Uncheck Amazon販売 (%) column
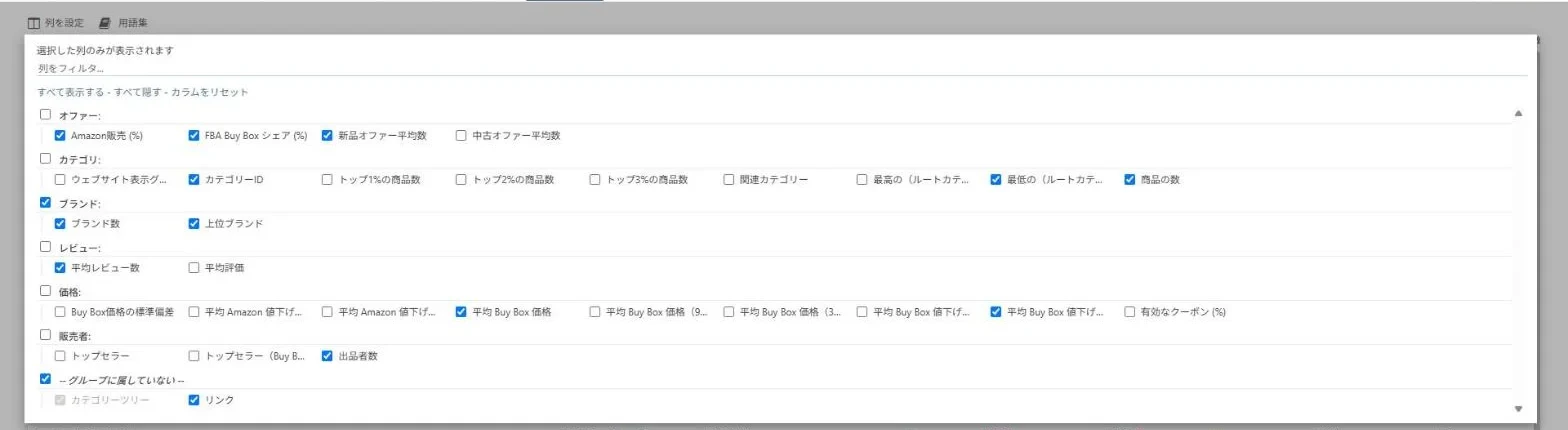Screen dimensions: 1568x430 [x=60, y=135]
